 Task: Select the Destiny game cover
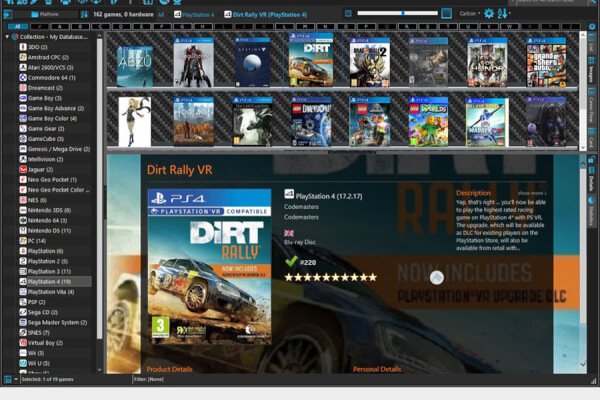(x=252, y=62)
